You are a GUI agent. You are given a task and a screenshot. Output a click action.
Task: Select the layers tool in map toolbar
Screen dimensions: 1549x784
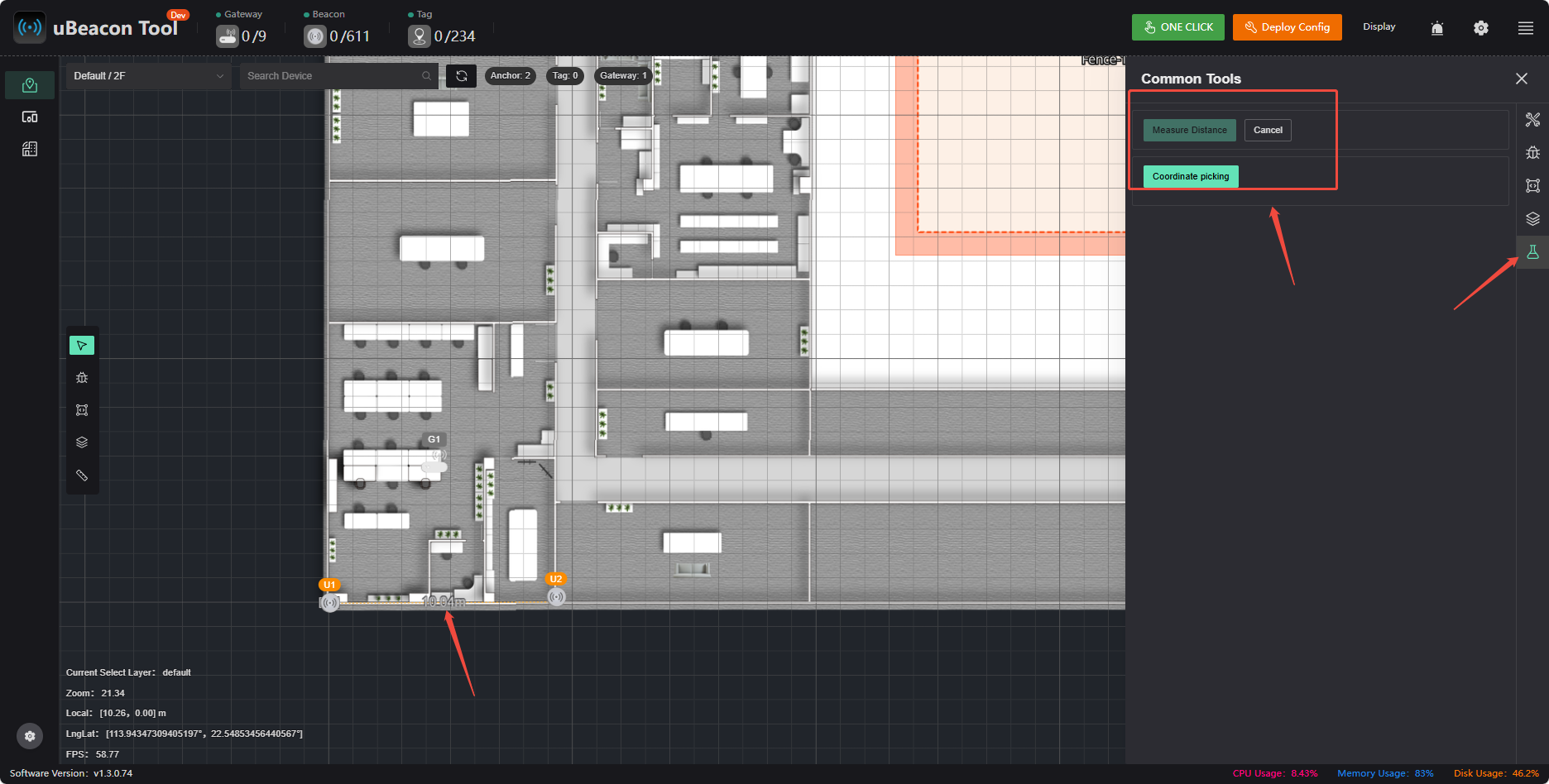82,442
